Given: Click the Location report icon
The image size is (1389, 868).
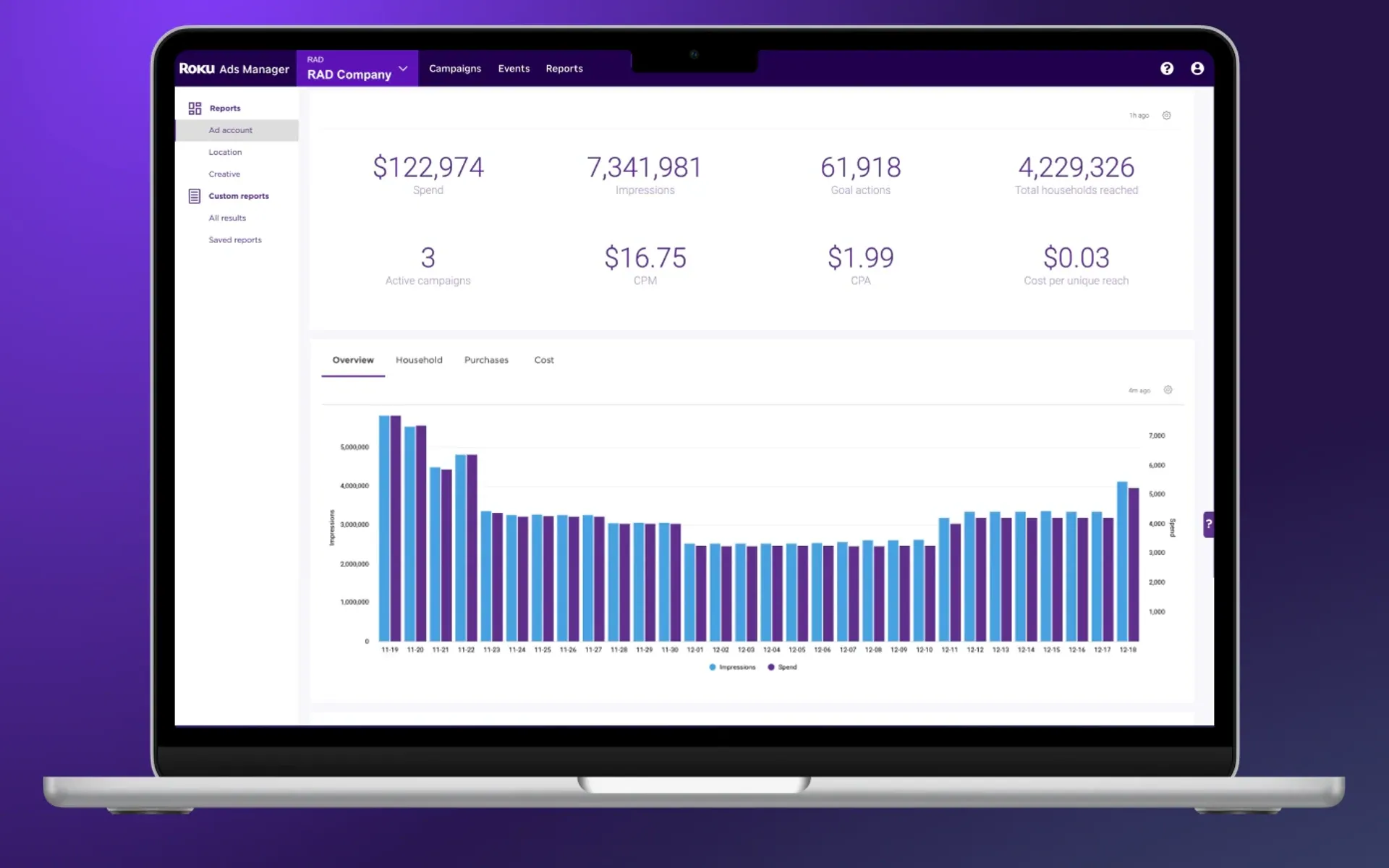Looking at the screenshot, I should [x=224, y=151].
